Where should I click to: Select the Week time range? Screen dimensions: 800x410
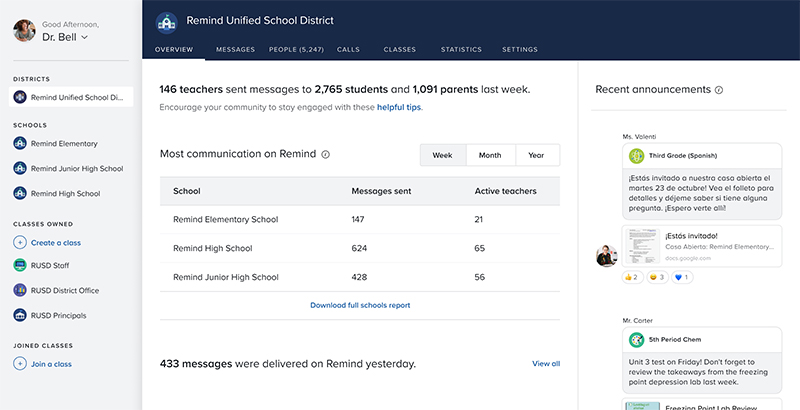pos(443,155)
